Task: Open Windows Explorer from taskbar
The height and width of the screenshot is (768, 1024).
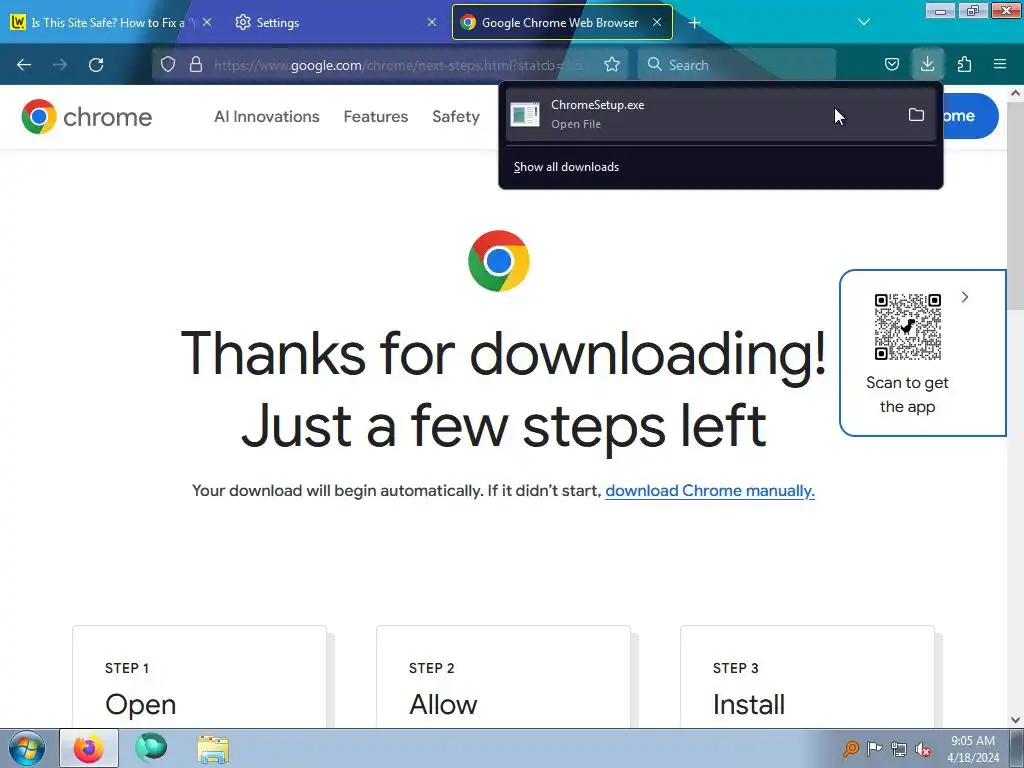Action: pos(213,749)
